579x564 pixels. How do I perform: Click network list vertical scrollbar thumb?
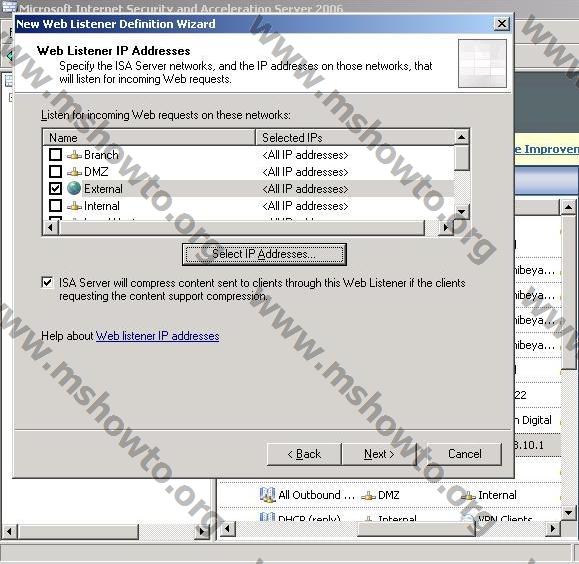[461, 158]
